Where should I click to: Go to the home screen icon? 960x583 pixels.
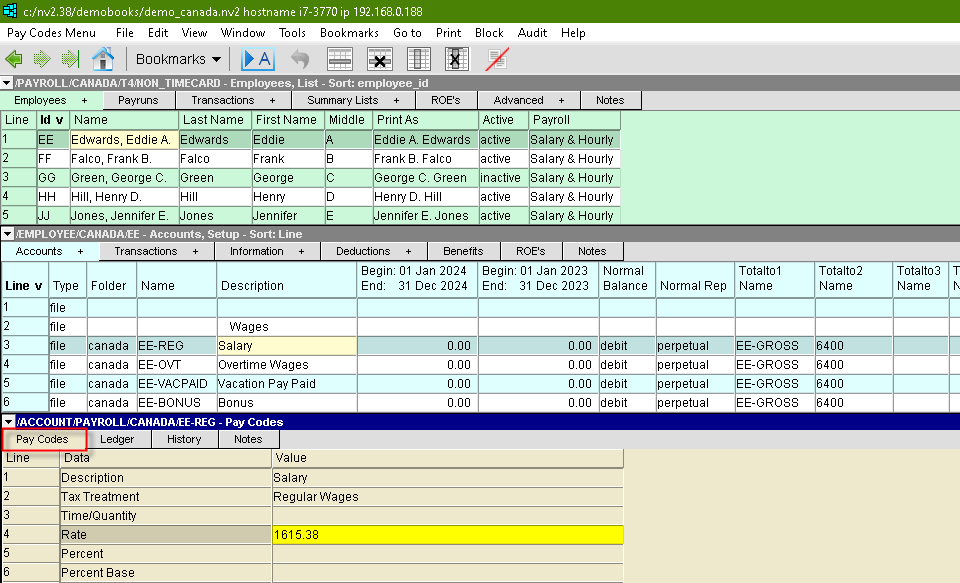103,59
